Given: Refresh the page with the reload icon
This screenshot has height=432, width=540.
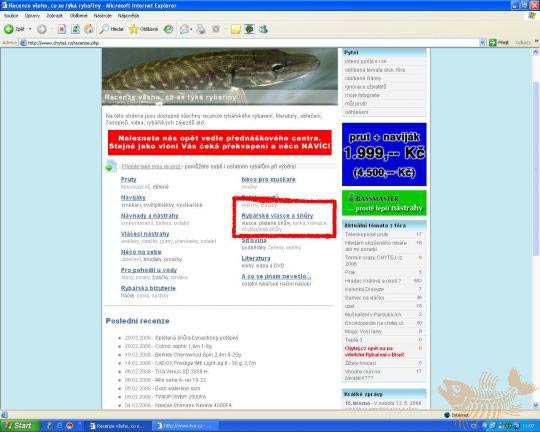Looking at the screenshot, I should coord(75,29).
